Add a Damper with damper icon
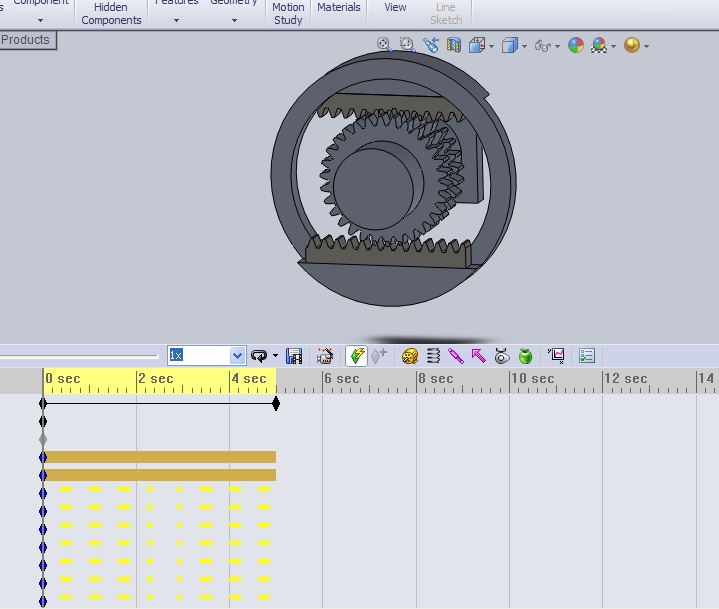719x609 pixels. point(456,356)
